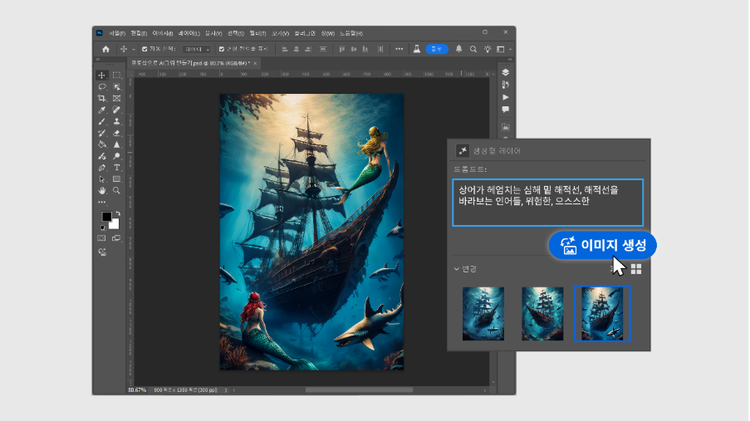The width and height of the screenshot is (750, 421).
Task: Open the speech-bubble Comments panel icon
Action: click(x=506, y=110)
